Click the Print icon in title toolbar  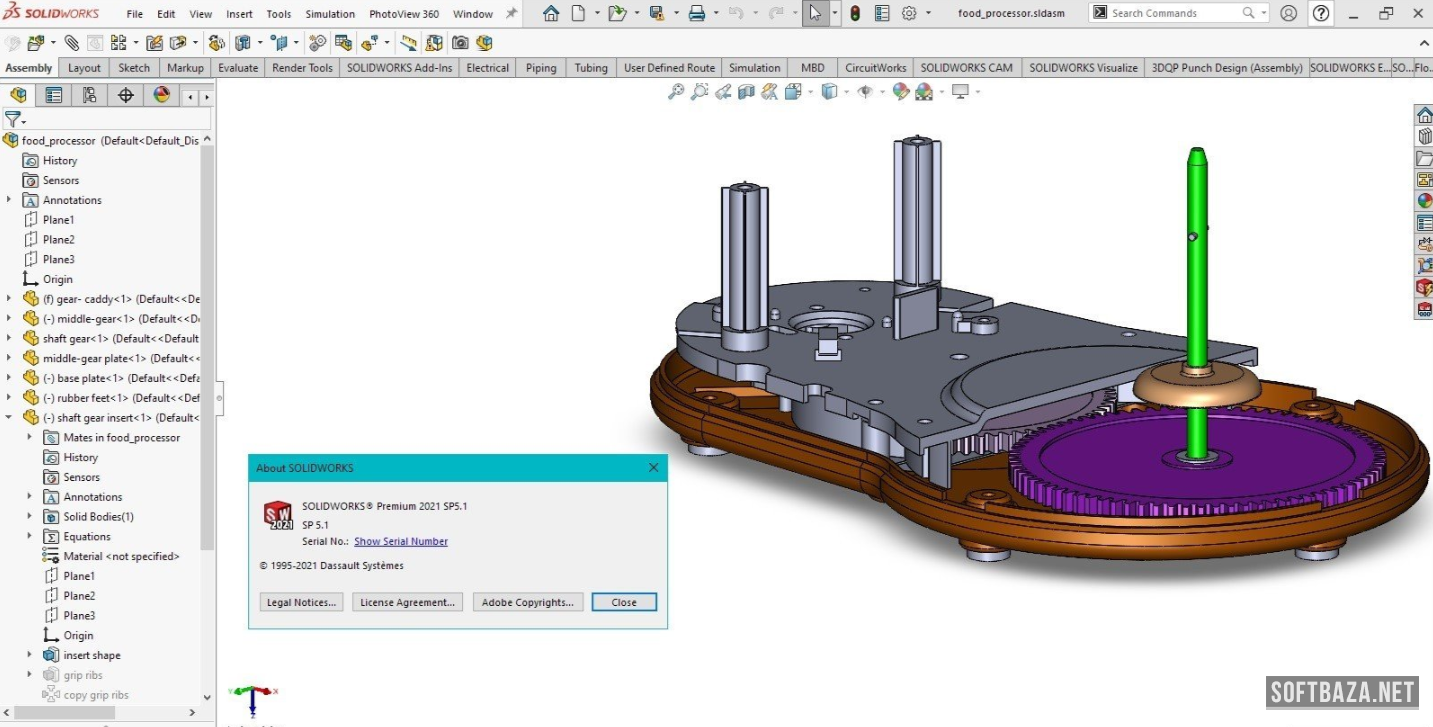tap(697, 13)
